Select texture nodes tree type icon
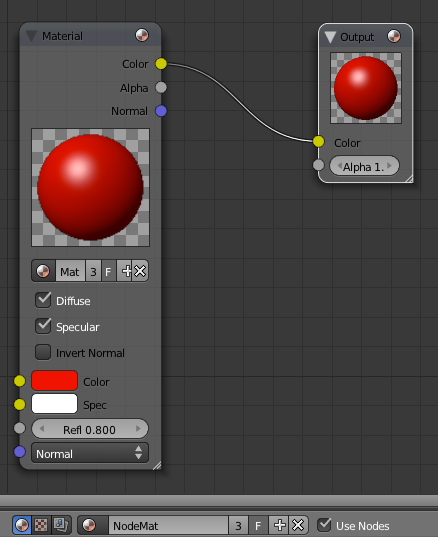The image size is (438, 537). pyautogui.click(x=41, y=525)
